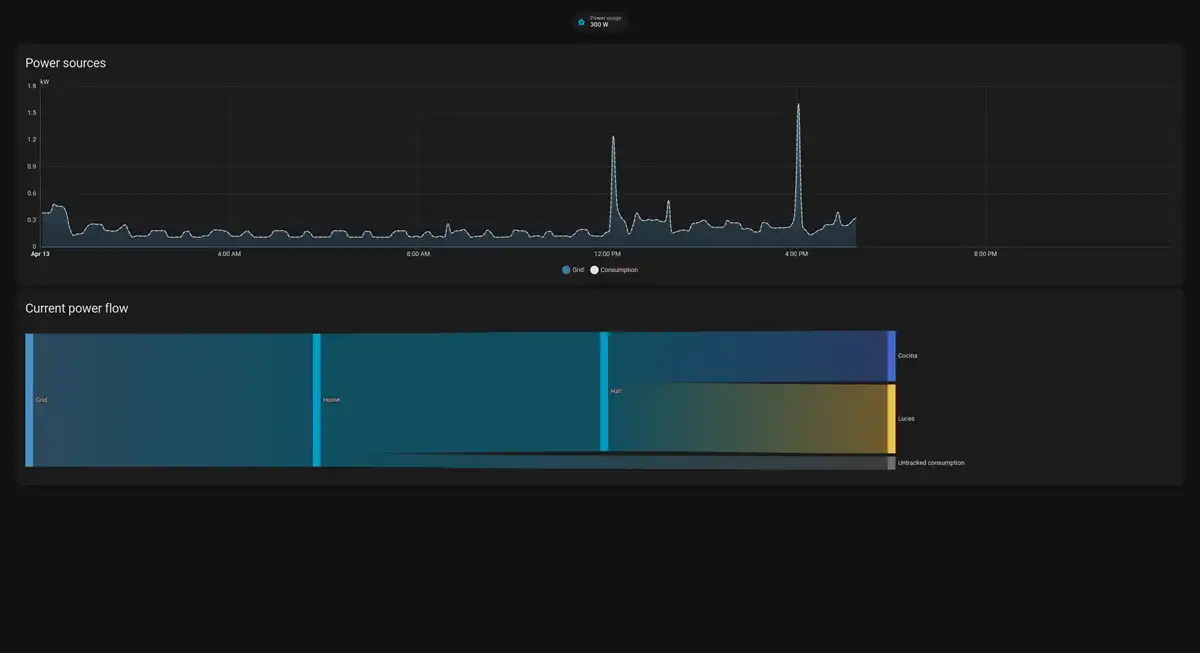
Task: Click the Power sources card title
Action: pyautogui.click(x=65, y=63)
